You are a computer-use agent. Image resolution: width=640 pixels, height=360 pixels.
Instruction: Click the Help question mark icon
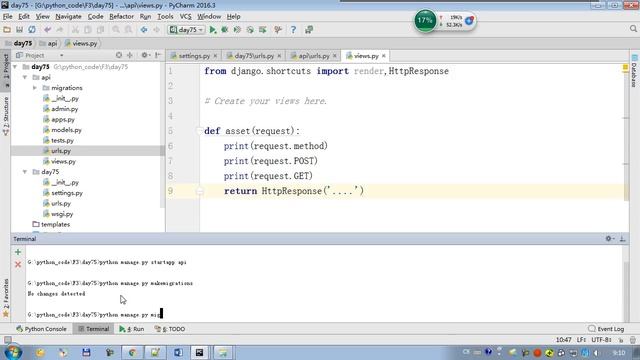(293, 30)
